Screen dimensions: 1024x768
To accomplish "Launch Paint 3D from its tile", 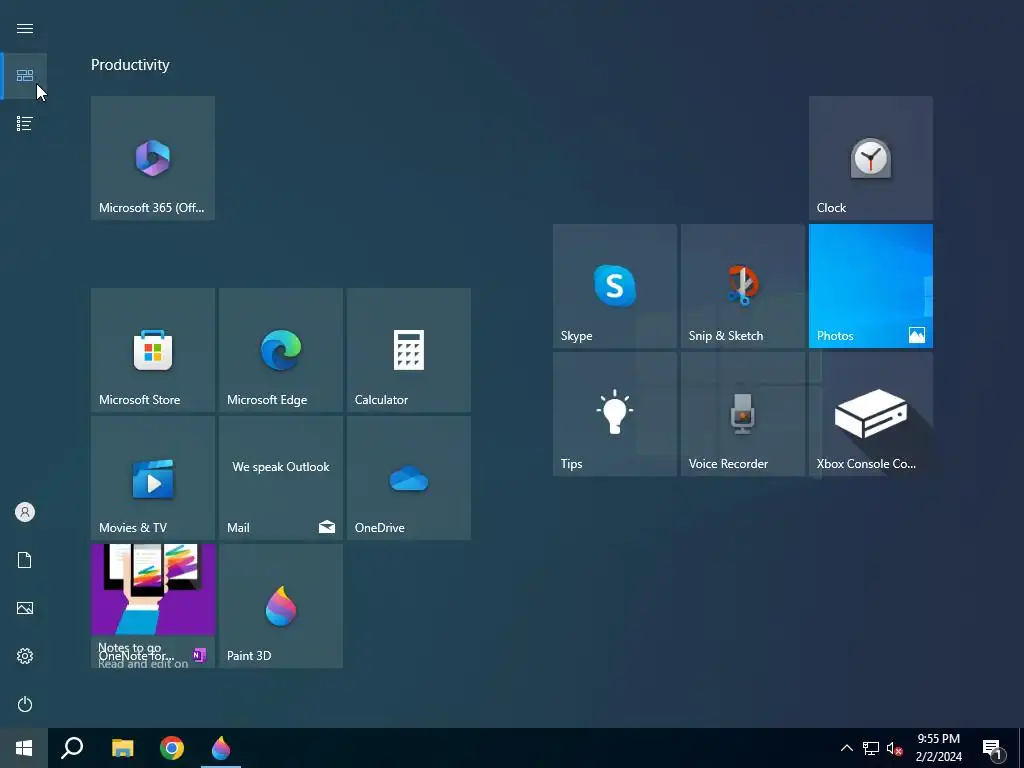I will click(x=281, y=606).
